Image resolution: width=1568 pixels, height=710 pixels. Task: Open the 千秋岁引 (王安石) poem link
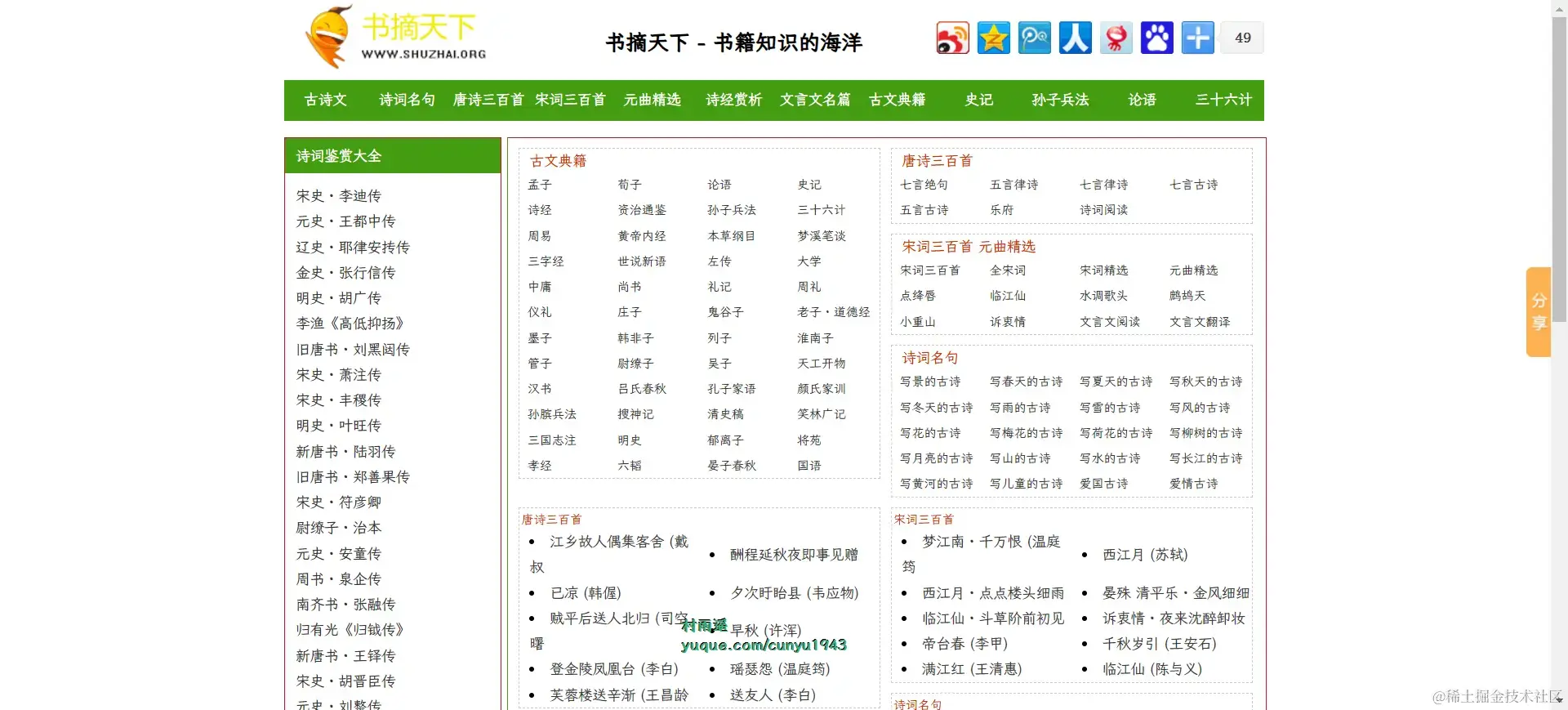1160,644
